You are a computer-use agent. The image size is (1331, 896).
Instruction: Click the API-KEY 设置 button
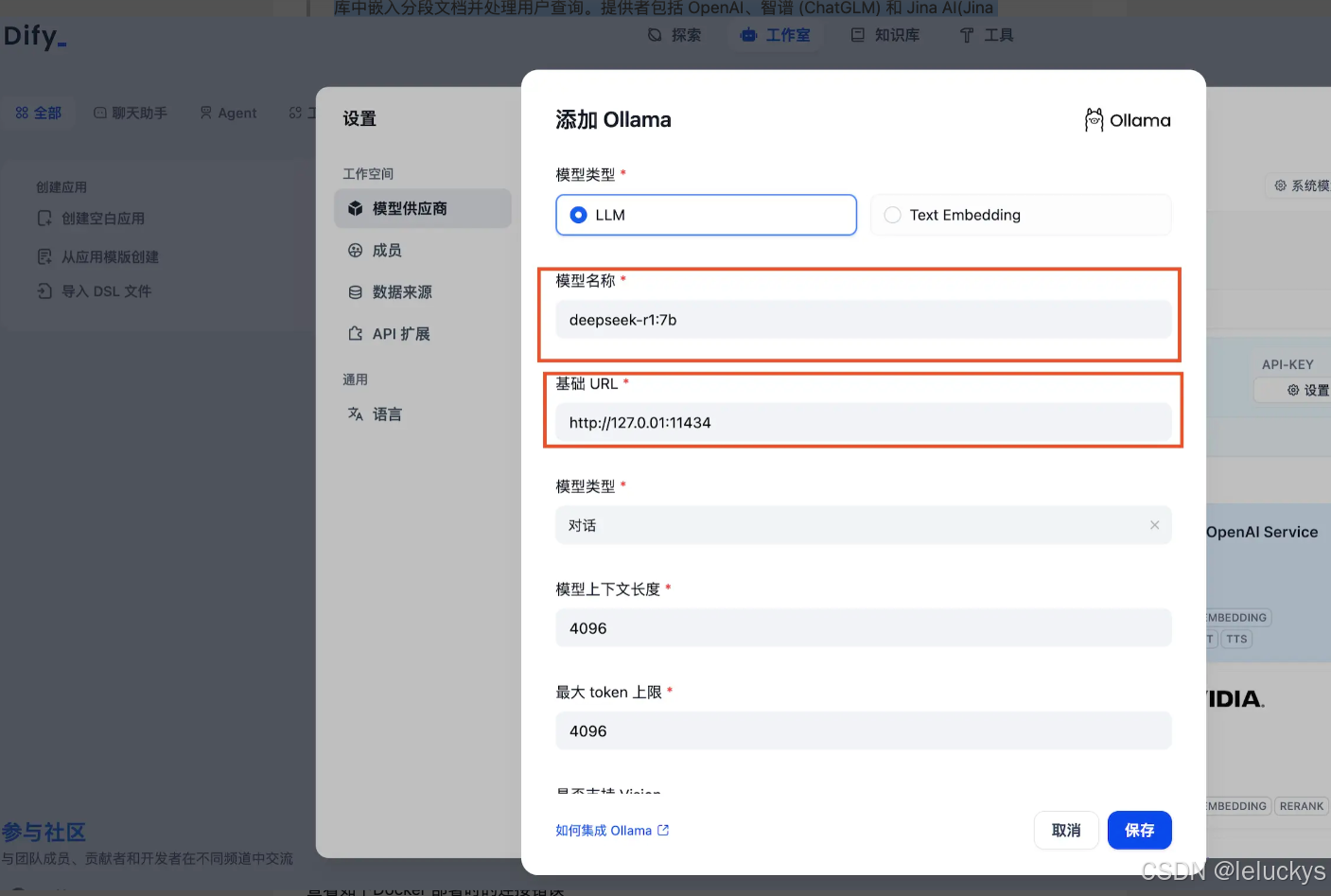1293,390
